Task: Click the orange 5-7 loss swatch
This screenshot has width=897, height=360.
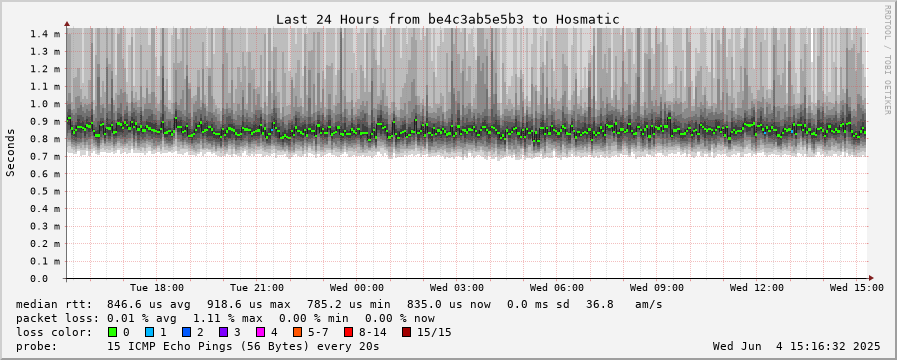Action: click(298, 332)
